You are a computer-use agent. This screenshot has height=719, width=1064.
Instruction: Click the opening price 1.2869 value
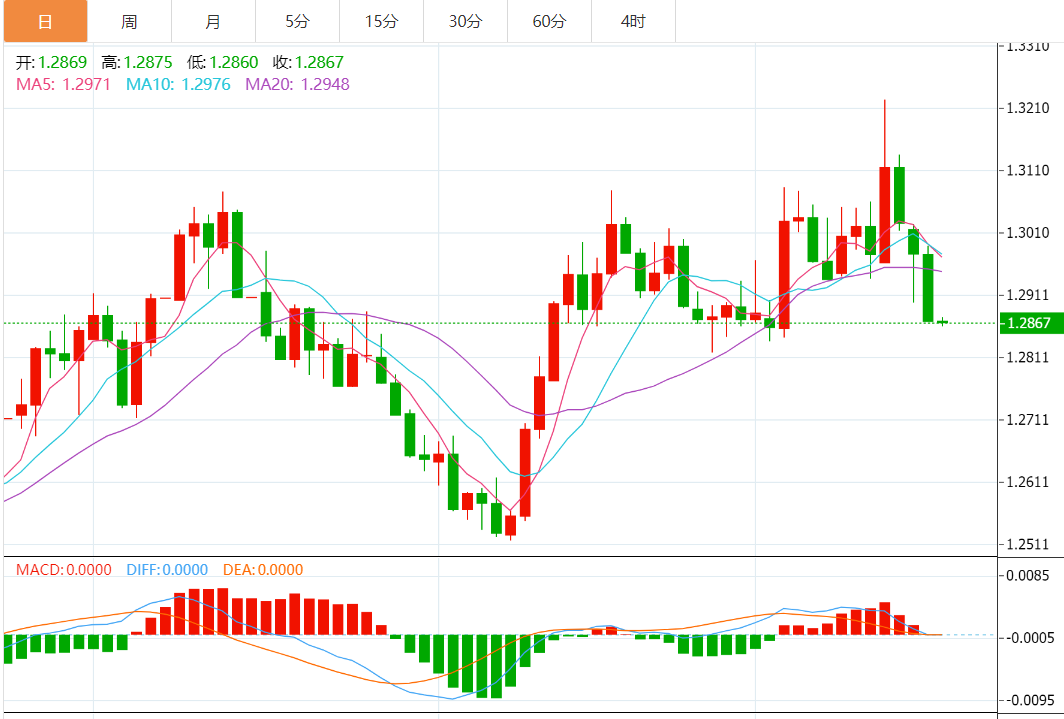(x=62, y=62)
